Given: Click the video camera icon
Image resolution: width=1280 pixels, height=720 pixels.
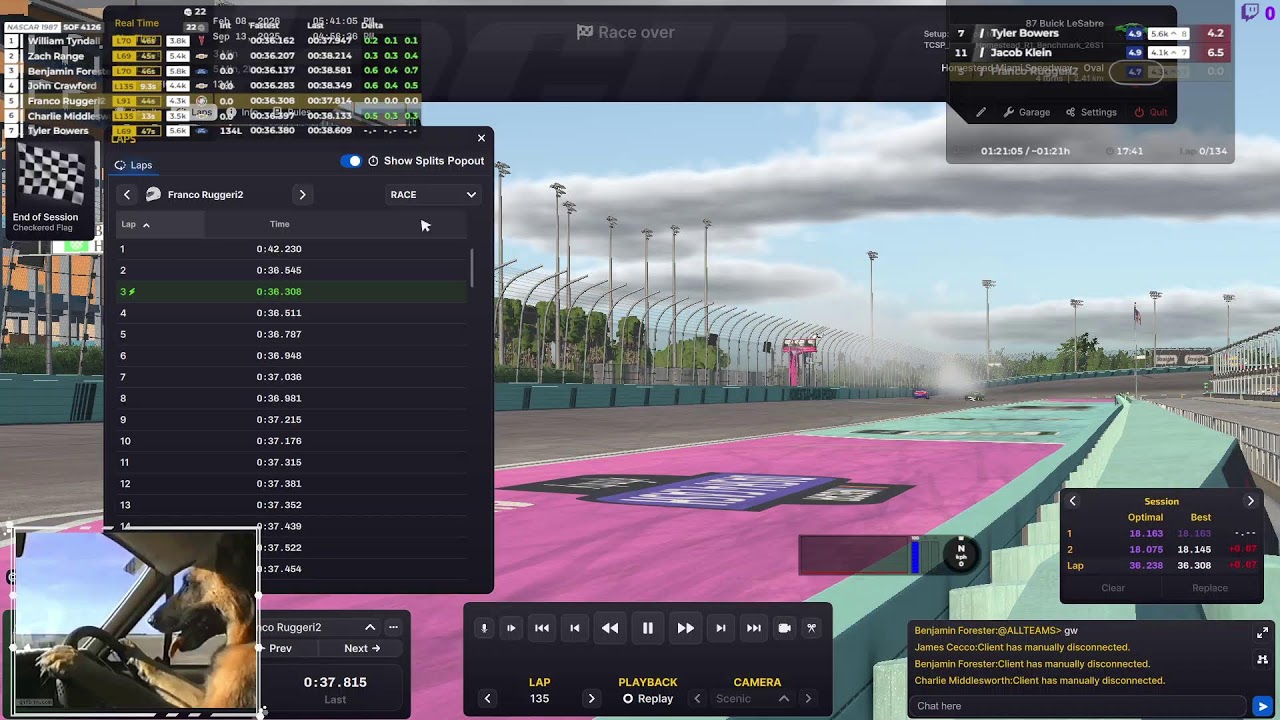Looking at the screenshot, I should 784,628.
